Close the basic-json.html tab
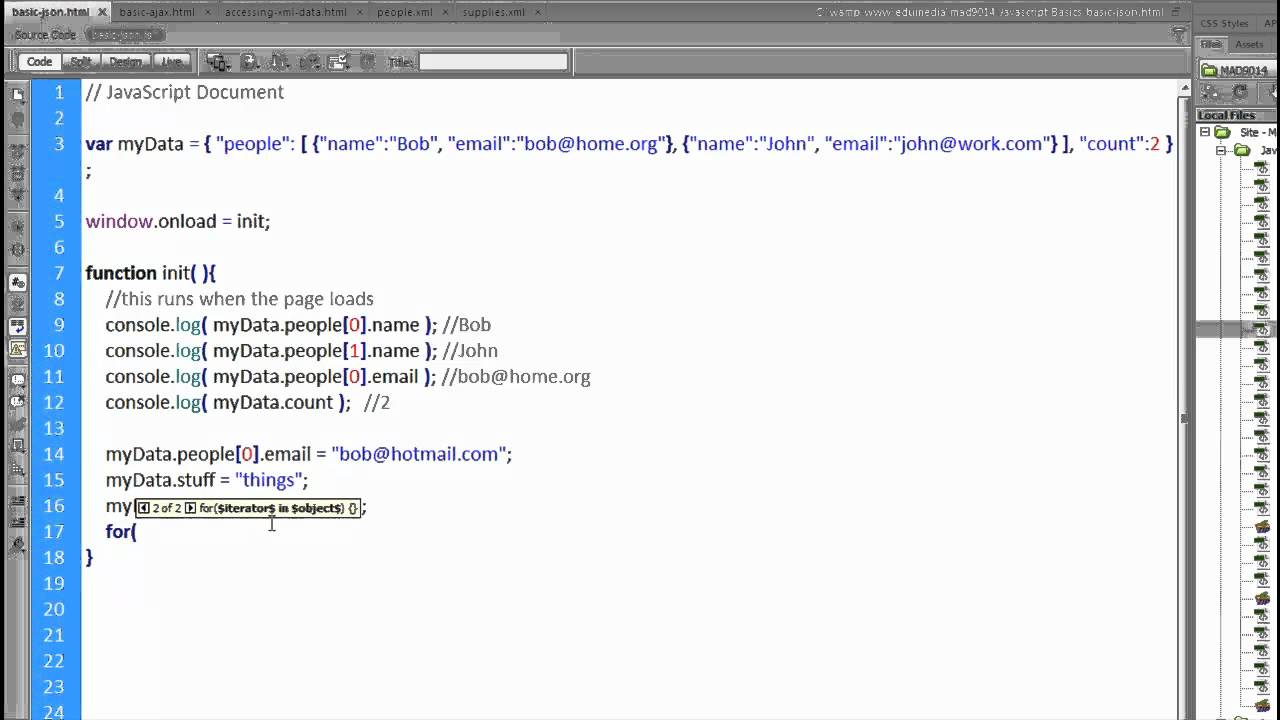1280x720 pixels. (x=102, y=12)
